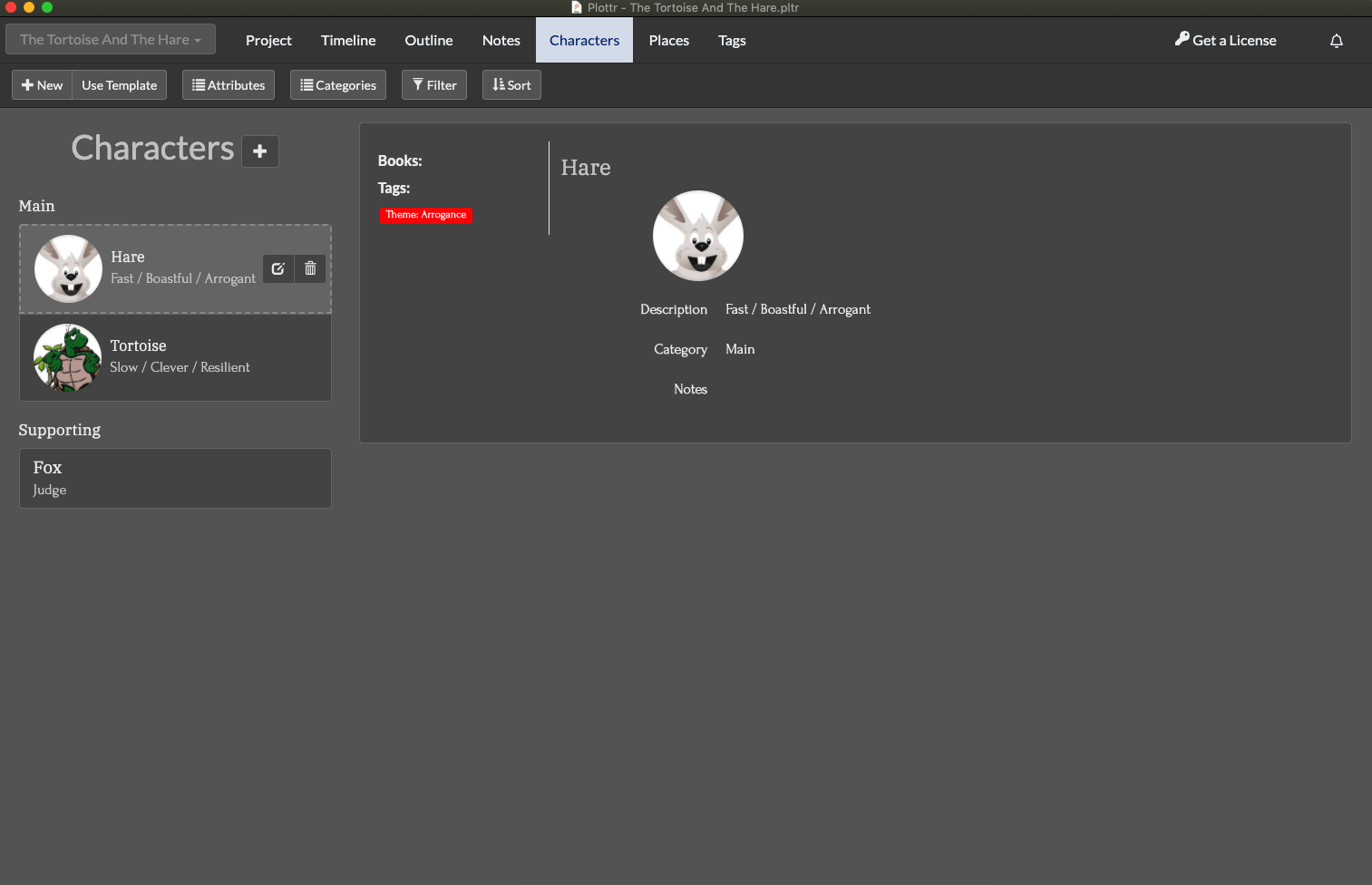Image resolution: width=1372 pixels, height=885 pixels.
Task: Open the Places tab
Action: [669, 41]
